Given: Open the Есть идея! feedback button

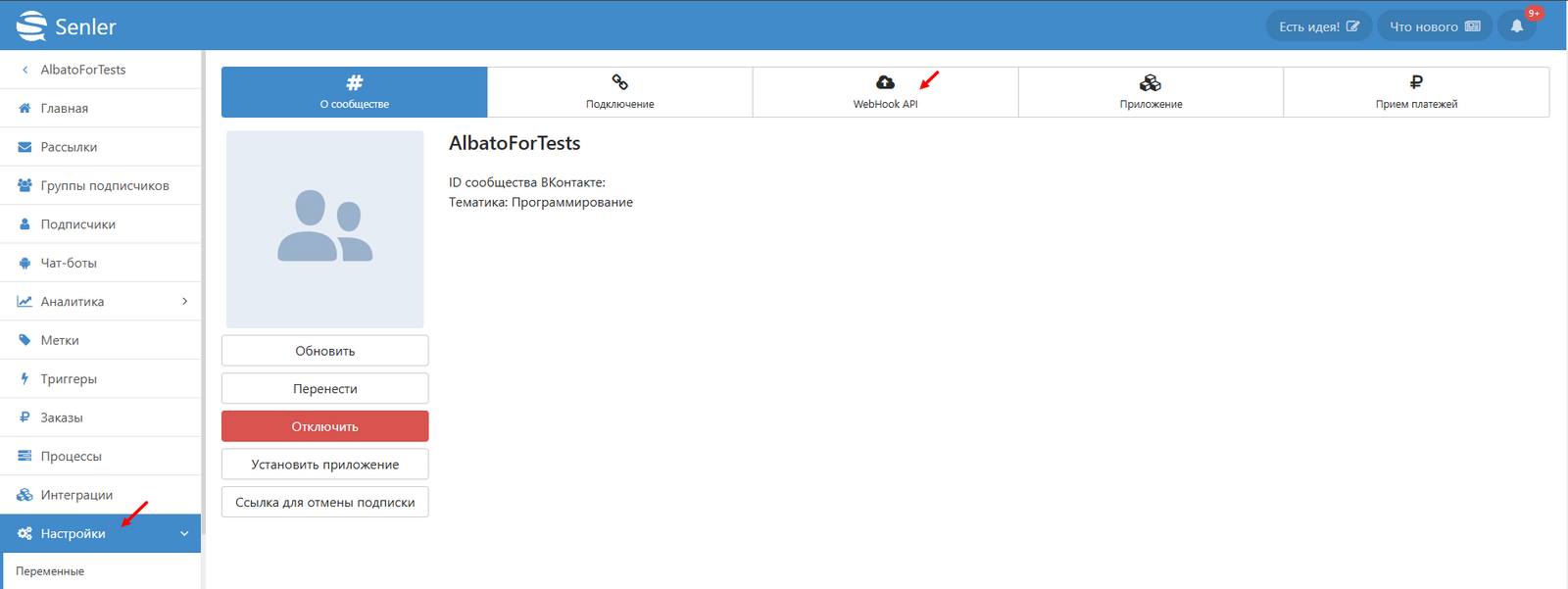Looking at the screenshot, I should (x=1319, y=26).
